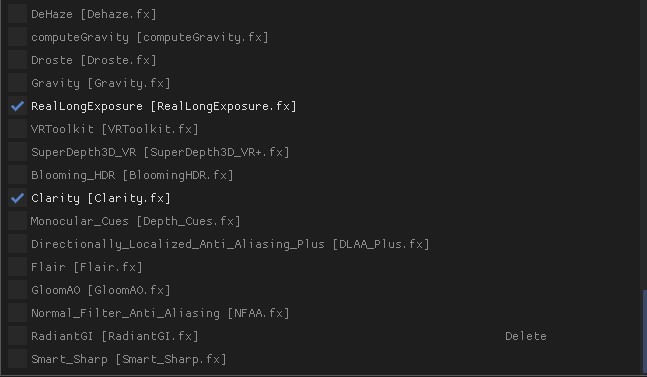Enable the Blooming_HDR effect checkbox
647x377 pixels.
tap(17, 175)
